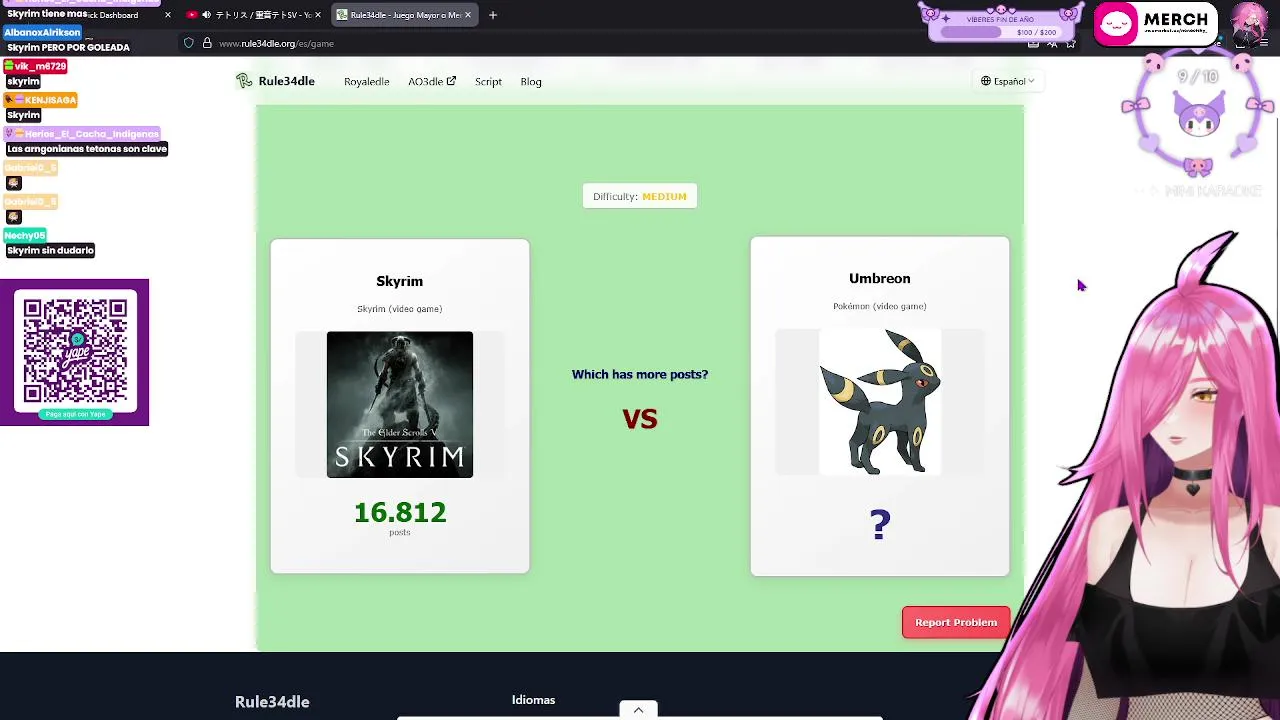The width and height of the screenshot is (1280, 720).
Task: Click the Rule34dle logo in the header
Action: pos(275,81)
